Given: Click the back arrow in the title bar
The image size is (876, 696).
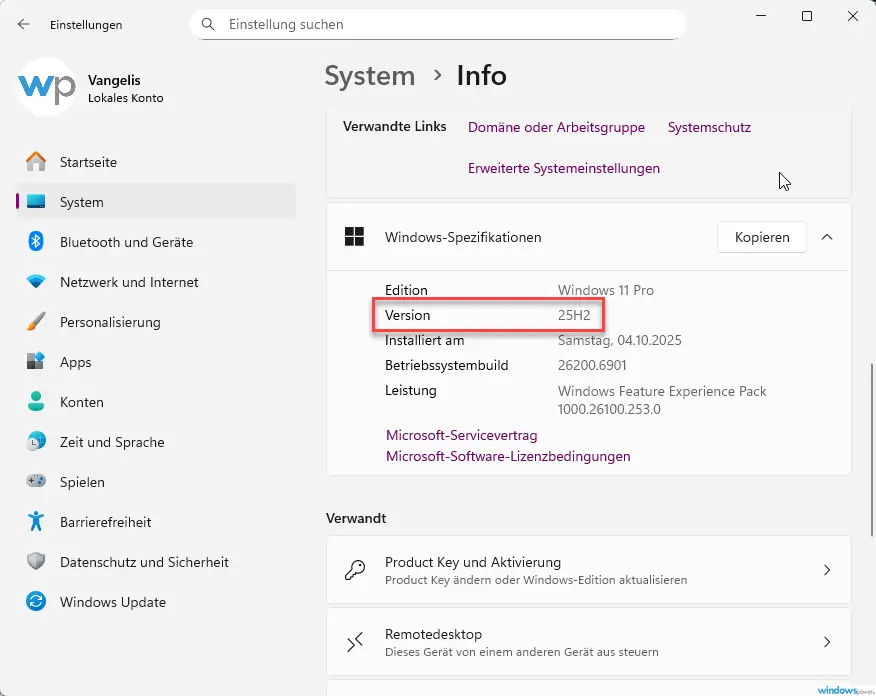Looking at the screenshot, I should coord(24,24).
